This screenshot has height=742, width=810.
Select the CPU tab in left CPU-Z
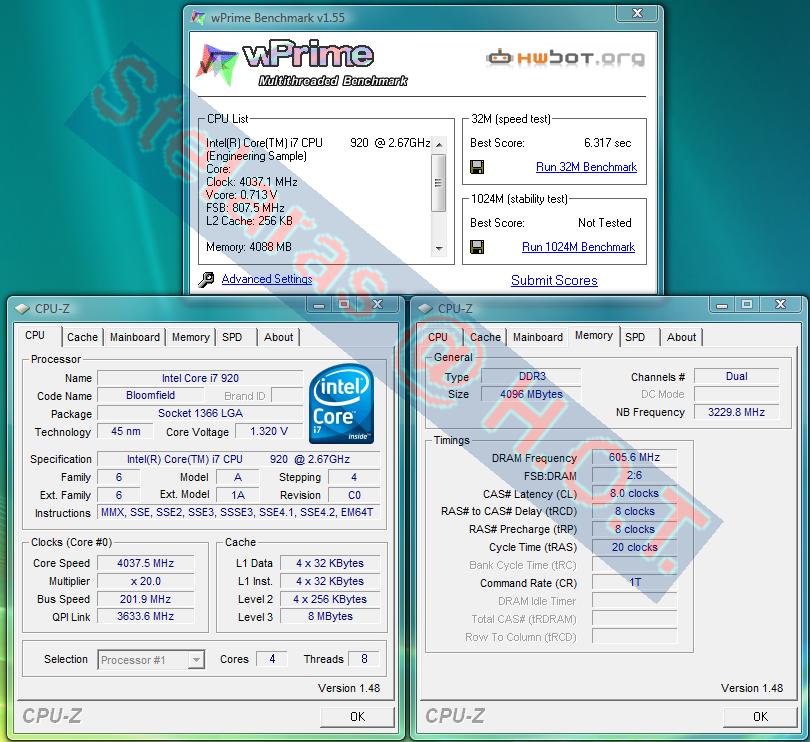pyautogui.click(x=35, y=335)
